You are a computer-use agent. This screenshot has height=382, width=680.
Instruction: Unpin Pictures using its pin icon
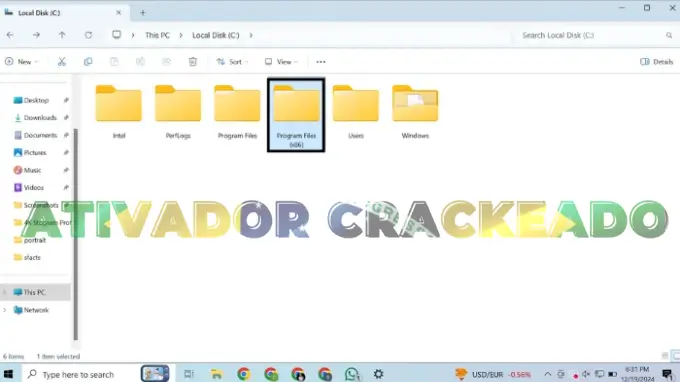tap(66, 153)
